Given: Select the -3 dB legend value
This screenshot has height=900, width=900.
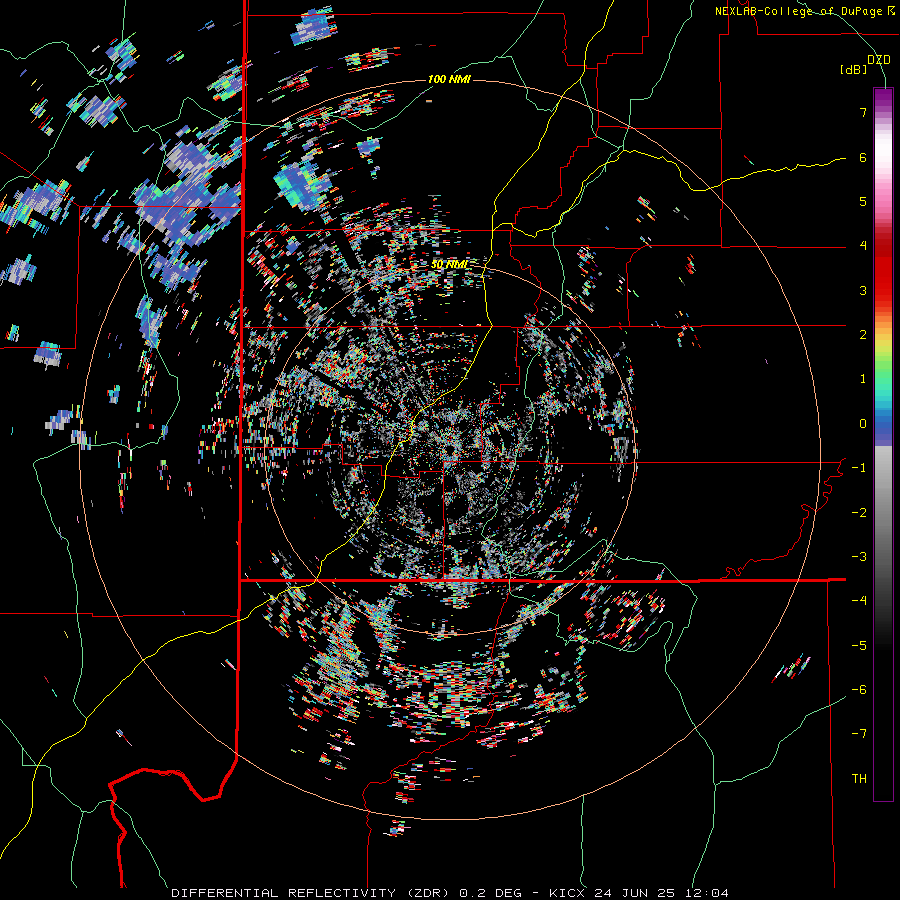Looking at the screenshot, I should coord(859,557).
